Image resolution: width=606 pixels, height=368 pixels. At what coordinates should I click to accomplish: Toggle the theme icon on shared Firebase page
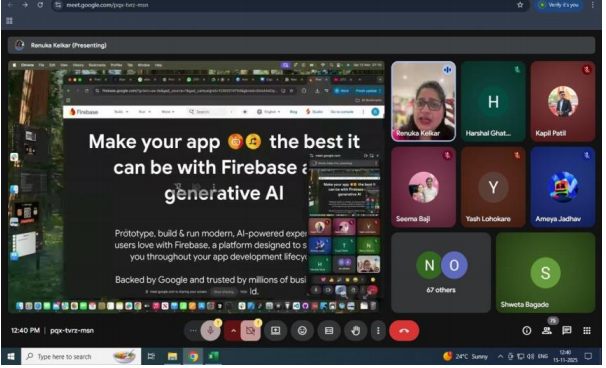coord(245,112)
